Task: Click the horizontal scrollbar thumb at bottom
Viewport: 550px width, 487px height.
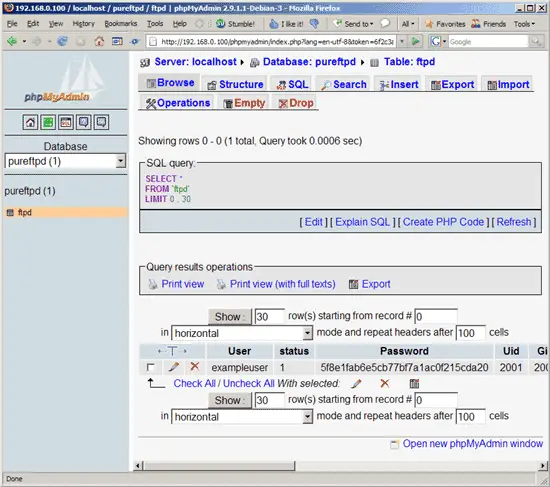Action: point(219,466)
